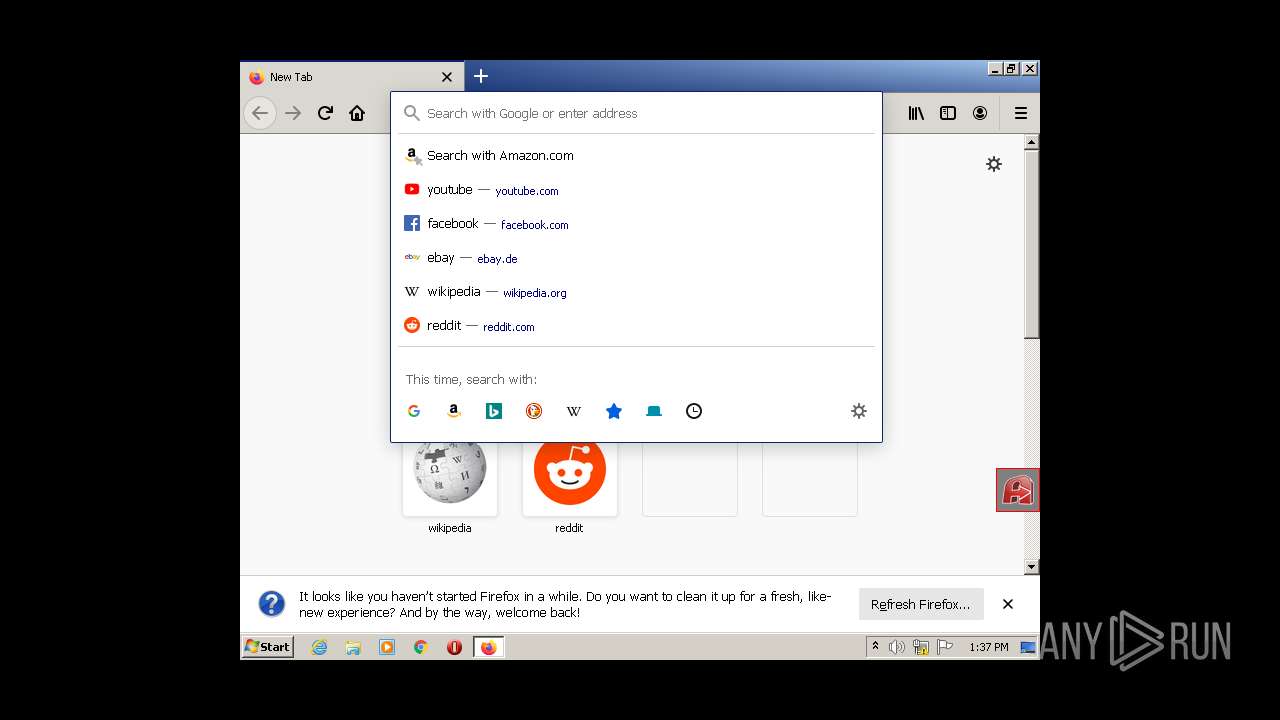Click the 1:37 PM clock
Screen dimensions: 1280x720
(x=989, y=647)
